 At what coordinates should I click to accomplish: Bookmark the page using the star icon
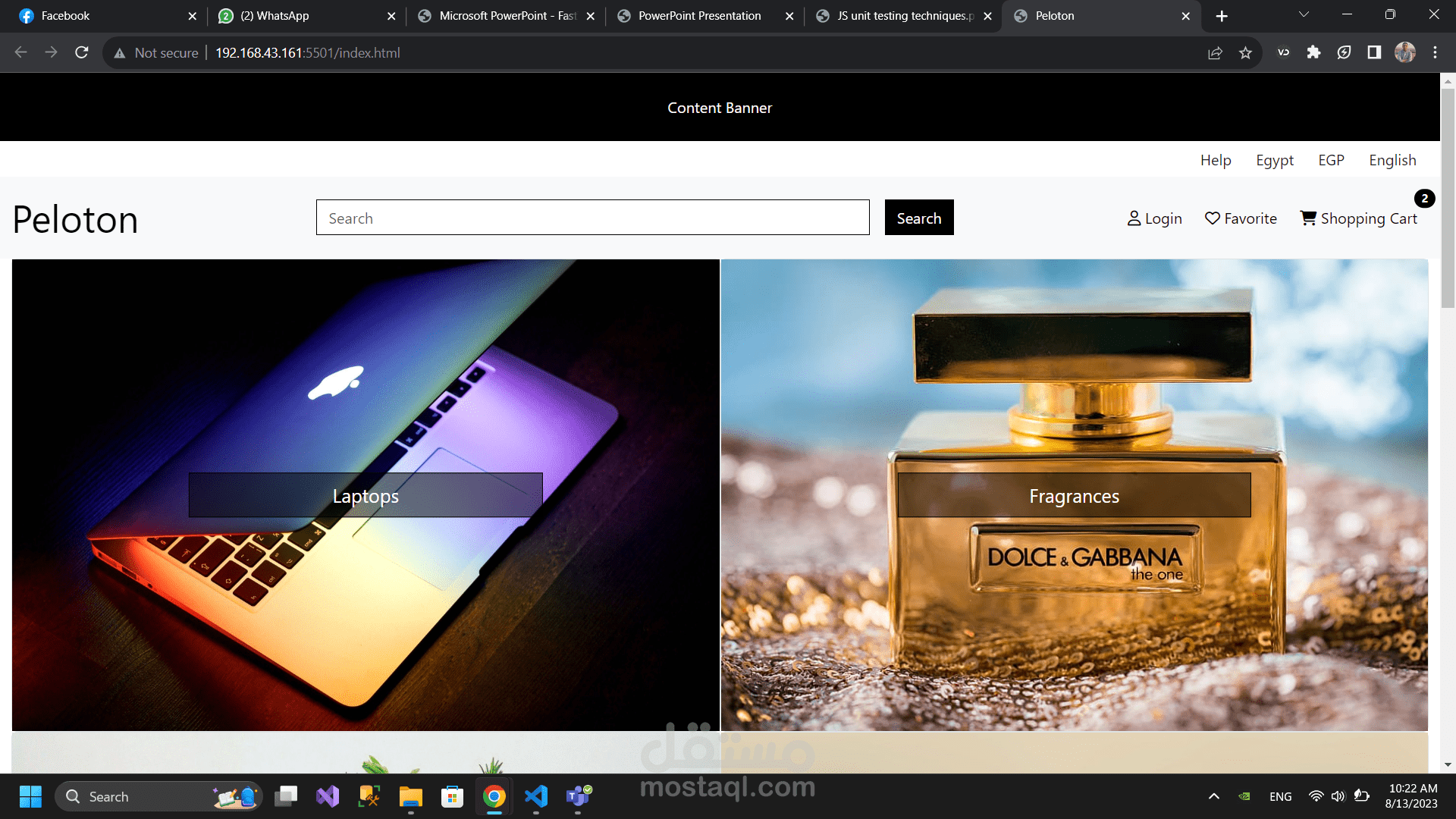tap(1246, 52)
